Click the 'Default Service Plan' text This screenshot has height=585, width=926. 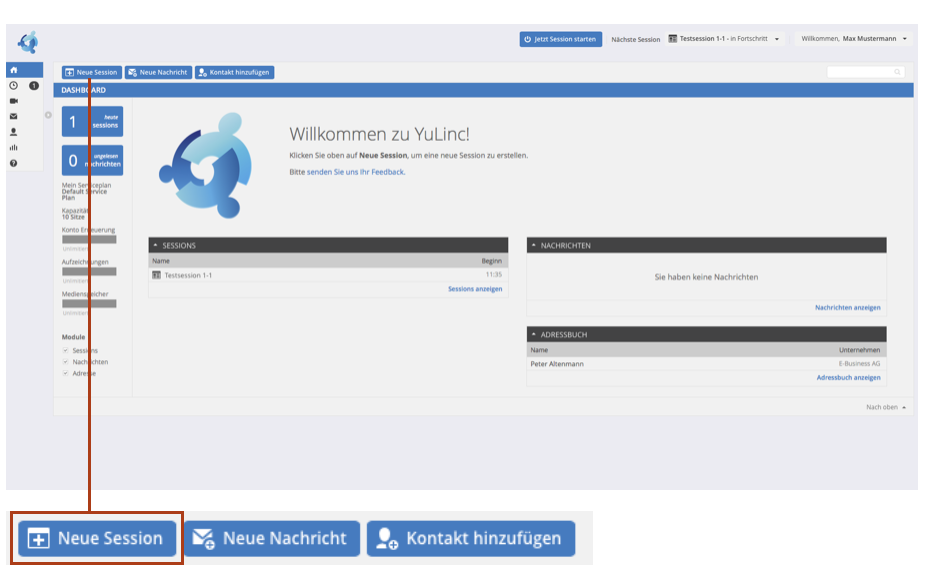pyautogui.click(x=85, y=195)
